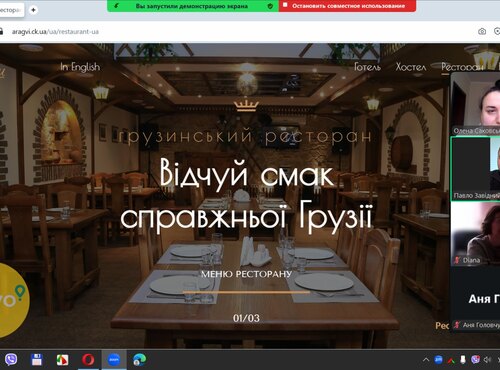
Task: Click the shield icon in the sharing bar
Action: pos(270,6)
